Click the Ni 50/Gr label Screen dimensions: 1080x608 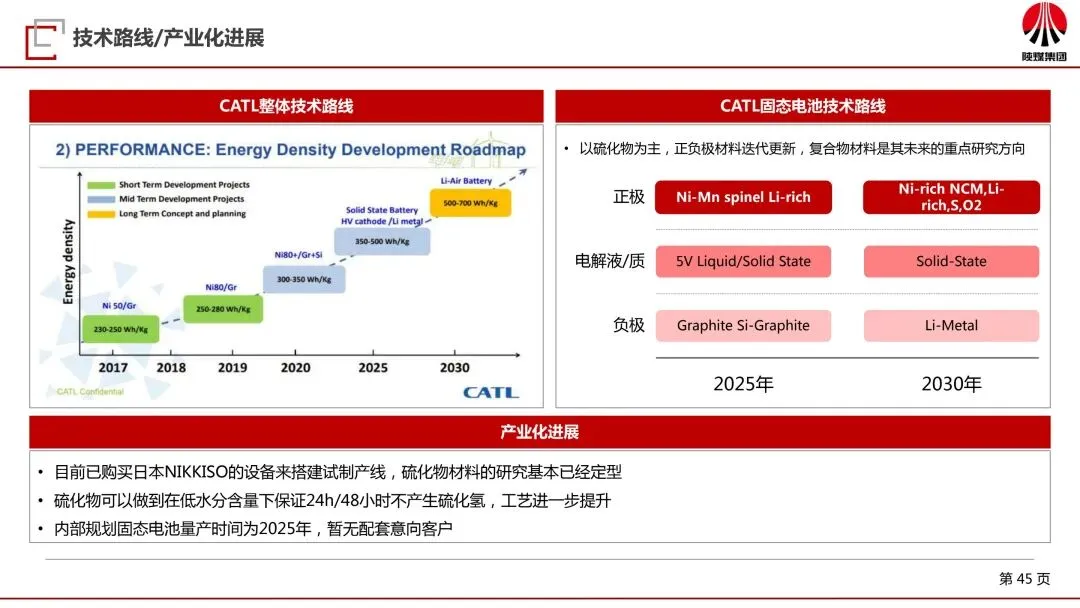(119, 305)
